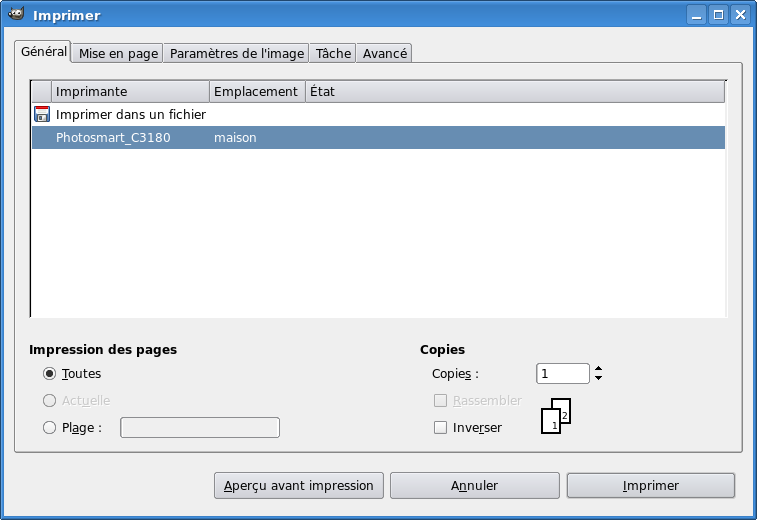Click the GIMP icon in the title bar
The width and height of the screenshot is (757, 520).
pos(17,15)
